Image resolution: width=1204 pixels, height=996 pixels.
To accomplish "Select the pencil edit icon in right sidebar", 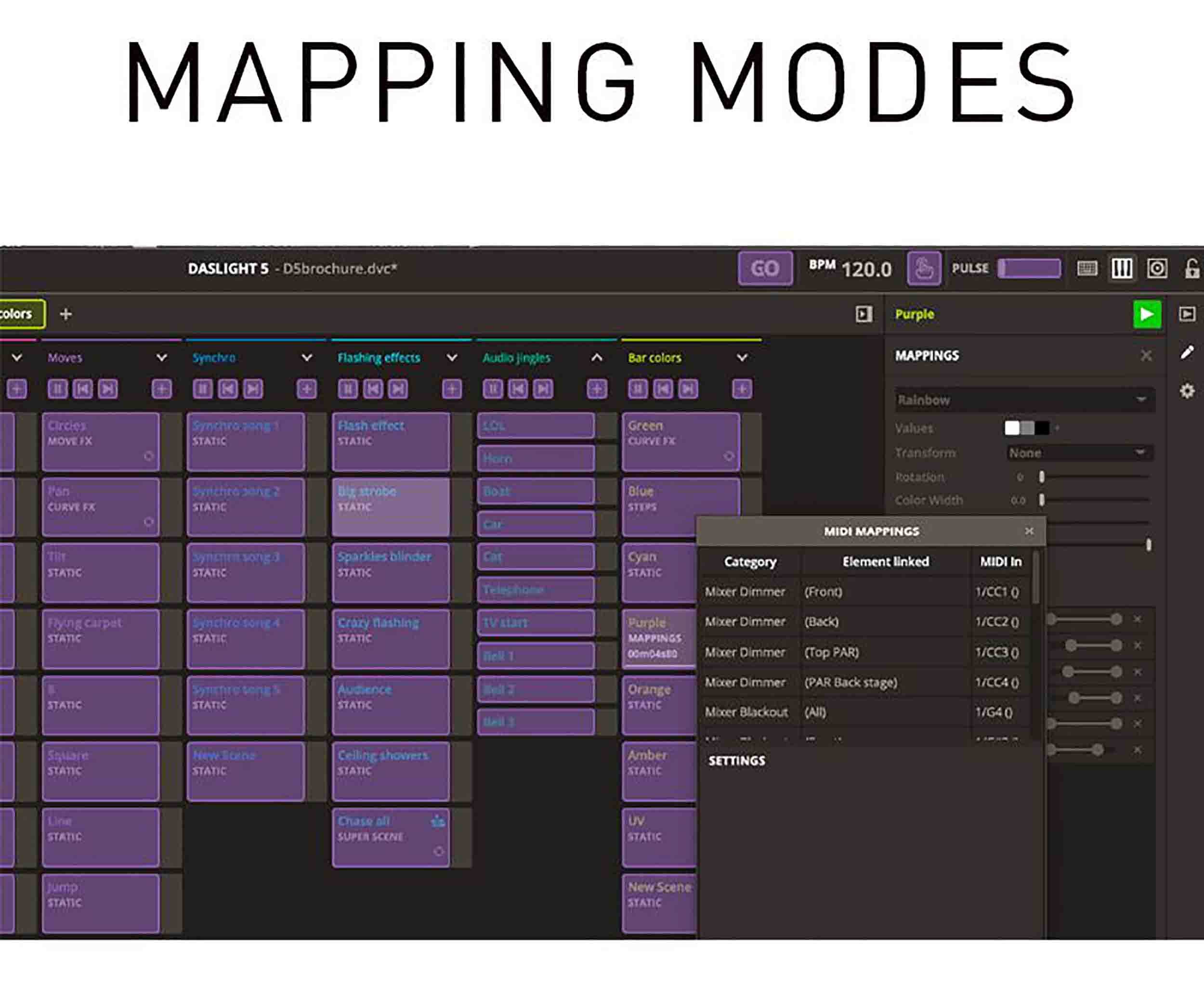I will (x=1187, y=352).
